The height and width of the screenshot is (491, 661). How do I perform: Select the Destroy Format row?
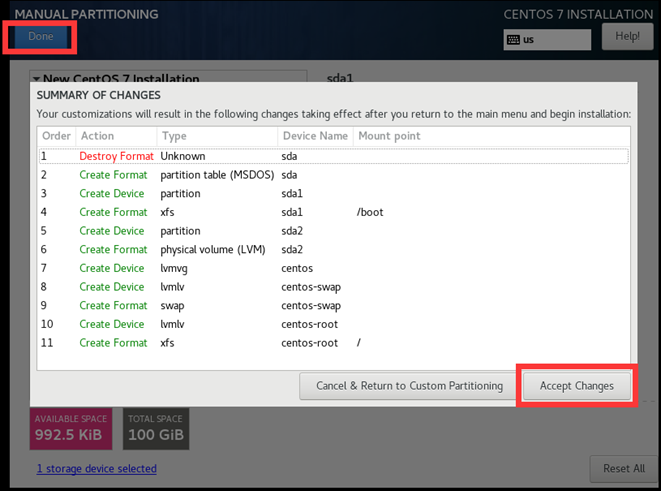click(333, 156)
